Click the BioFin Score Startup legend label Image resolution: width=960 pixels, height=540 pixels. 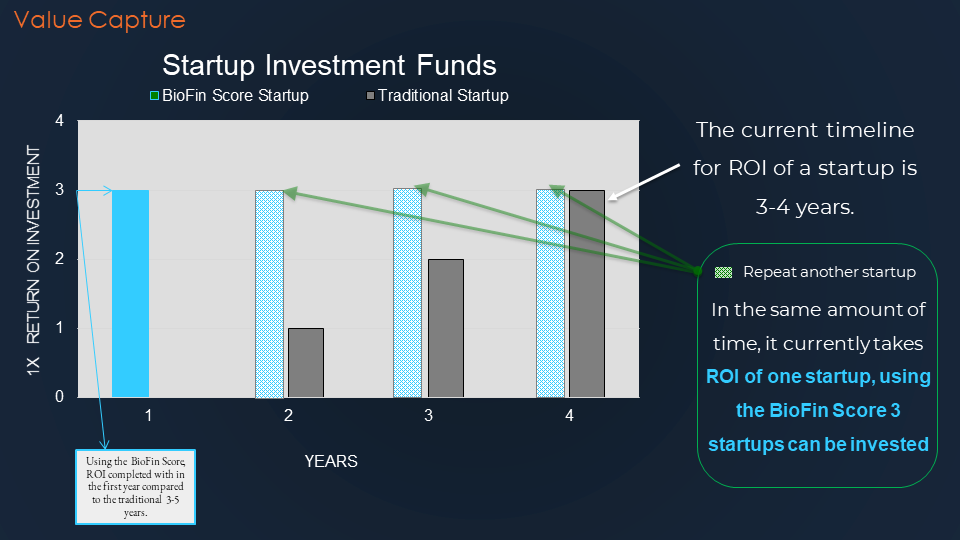tap(235, 96)
